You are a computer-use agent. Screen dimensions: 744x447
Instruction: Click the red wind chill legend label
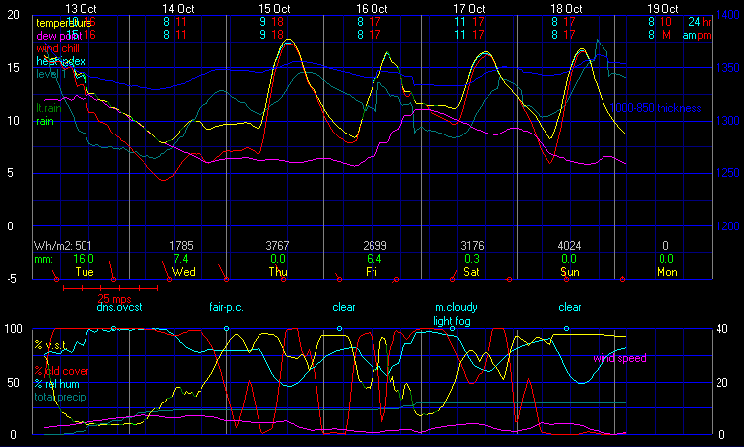coord(58,48)
